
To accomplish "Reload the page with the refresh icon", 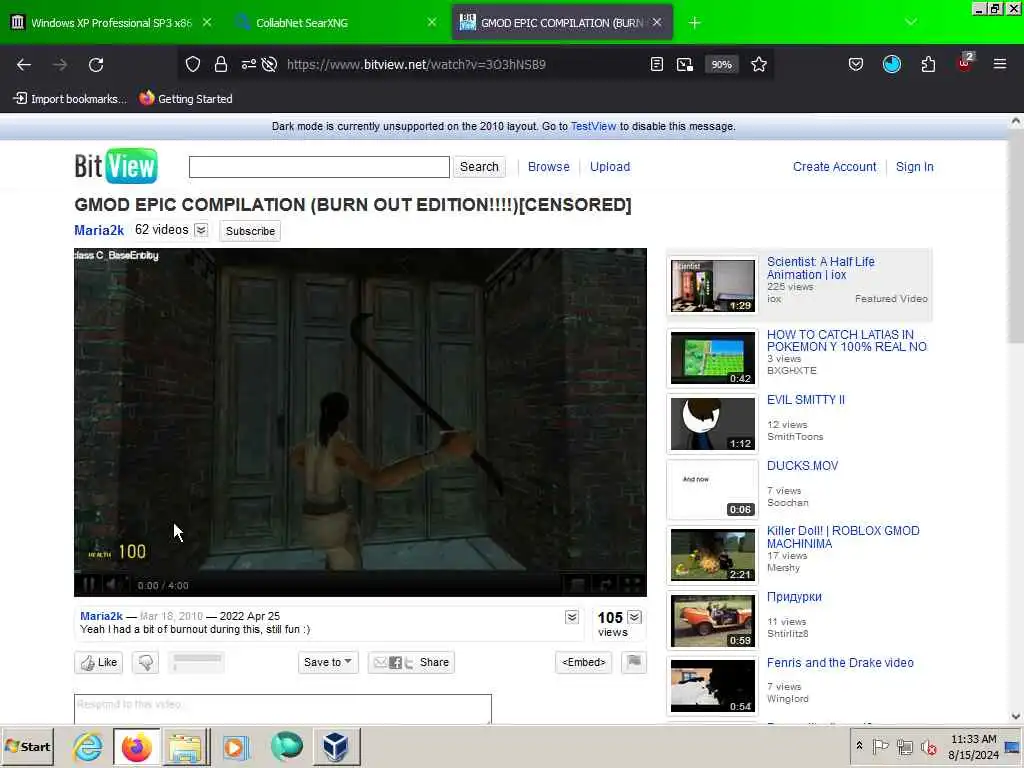I will 96,65.
